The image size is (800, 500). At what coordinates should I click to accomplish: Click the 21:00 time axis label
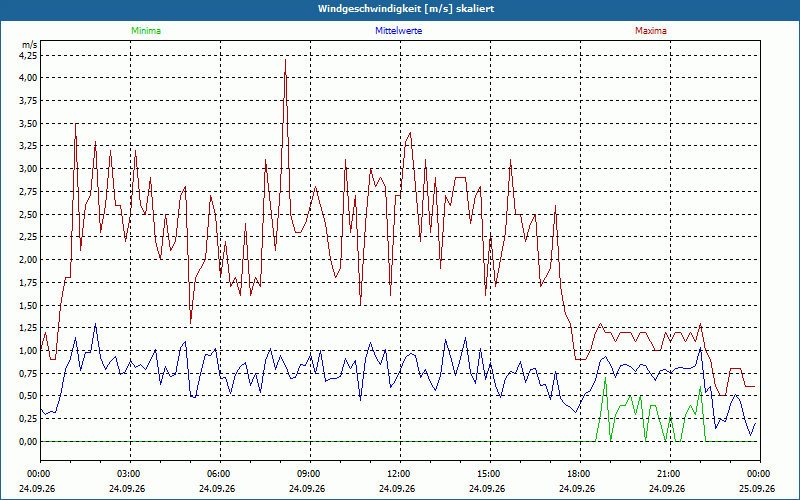[x=667, y=474]
